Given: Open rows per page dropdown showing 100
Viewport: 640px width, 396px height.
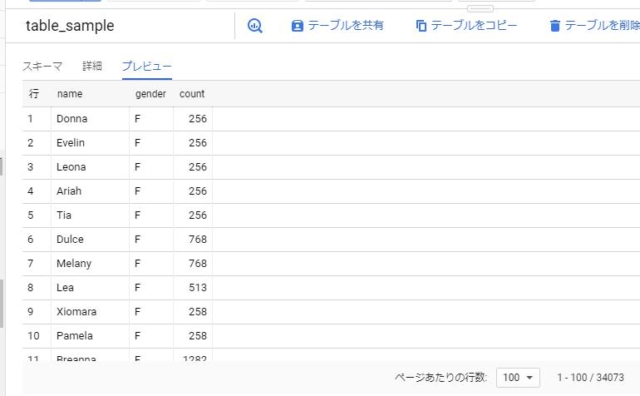Looking at the screenshot, I should pos(518,378).
